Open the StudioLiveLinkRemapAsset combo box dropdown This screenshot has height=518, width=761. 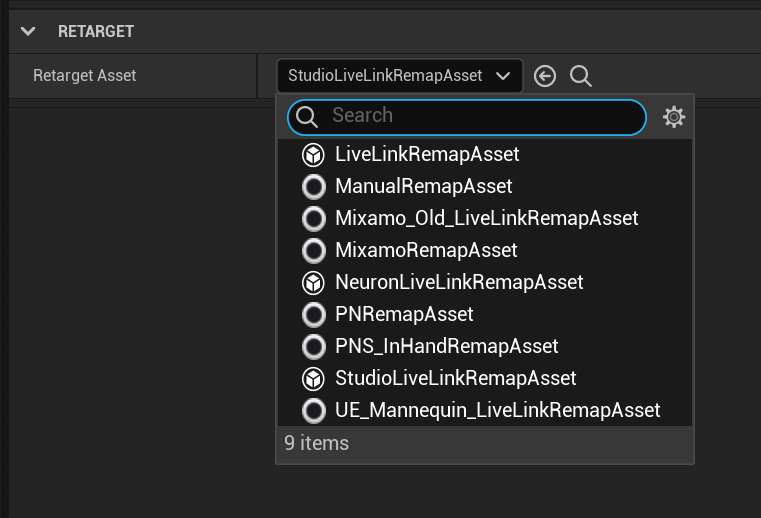point(399,76)
